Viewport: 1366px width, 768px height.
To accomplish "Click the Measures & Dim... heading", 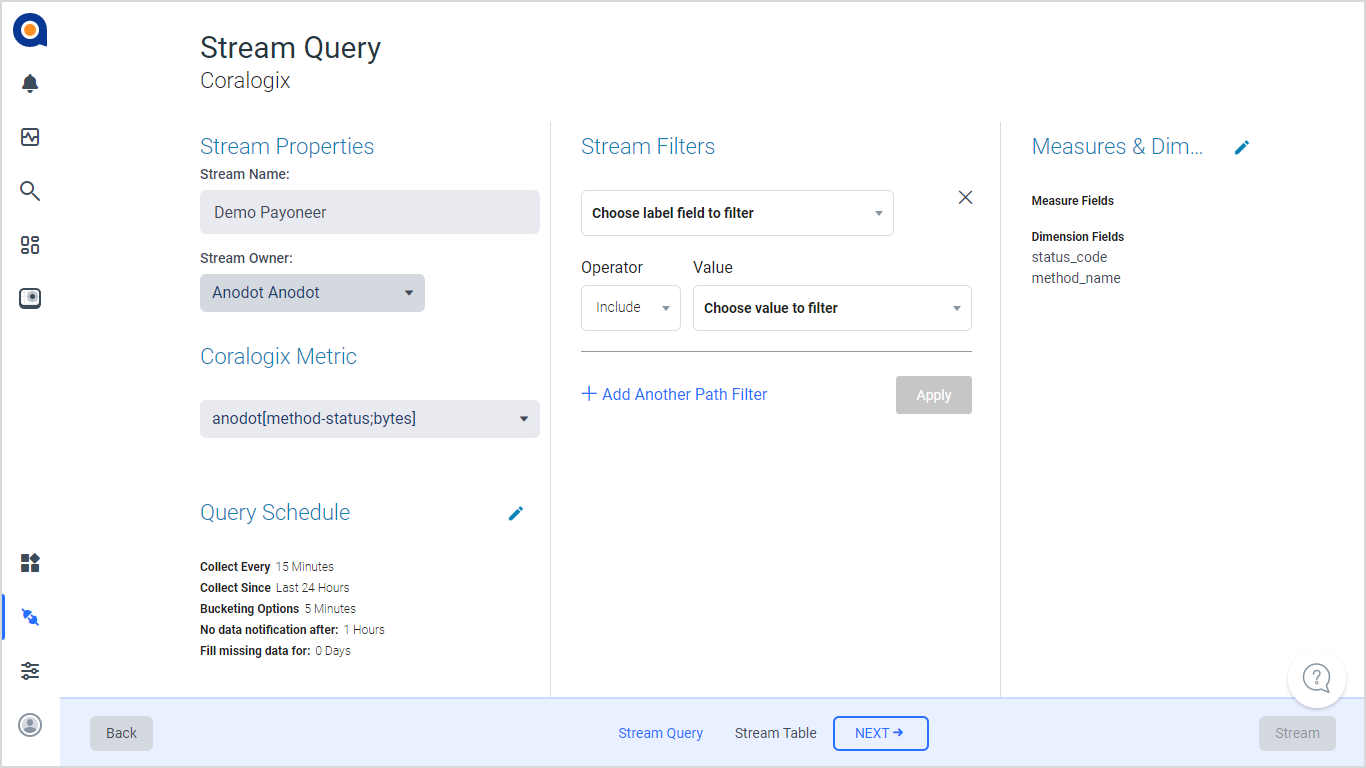I will (x=1117, y=147).
